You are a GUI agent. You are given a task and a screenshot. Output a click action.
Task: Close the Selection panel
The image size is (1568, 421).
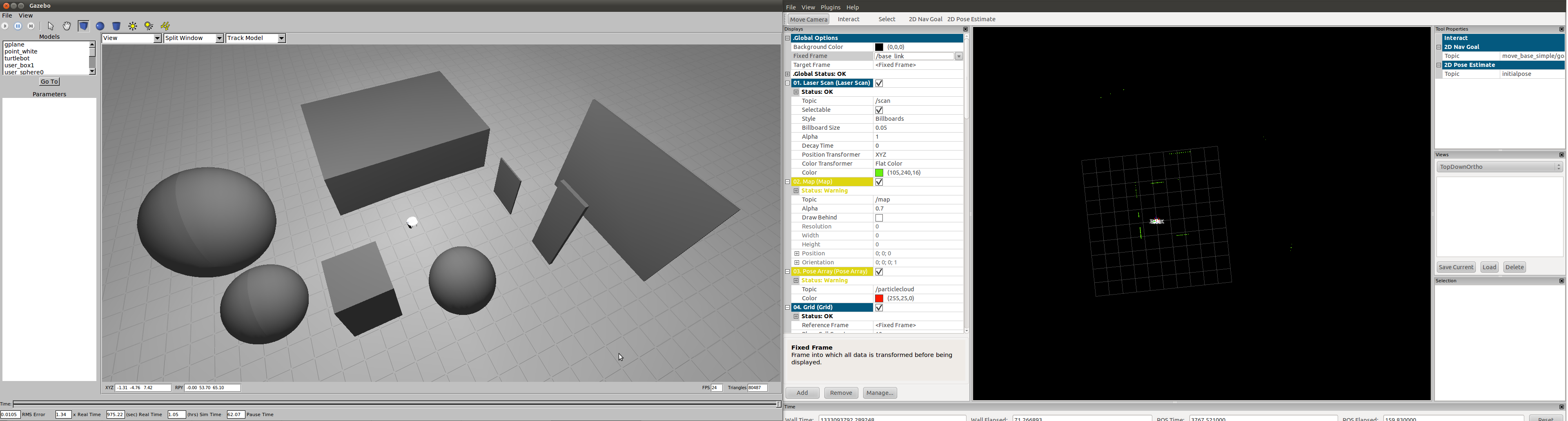tap(1561, 281)
